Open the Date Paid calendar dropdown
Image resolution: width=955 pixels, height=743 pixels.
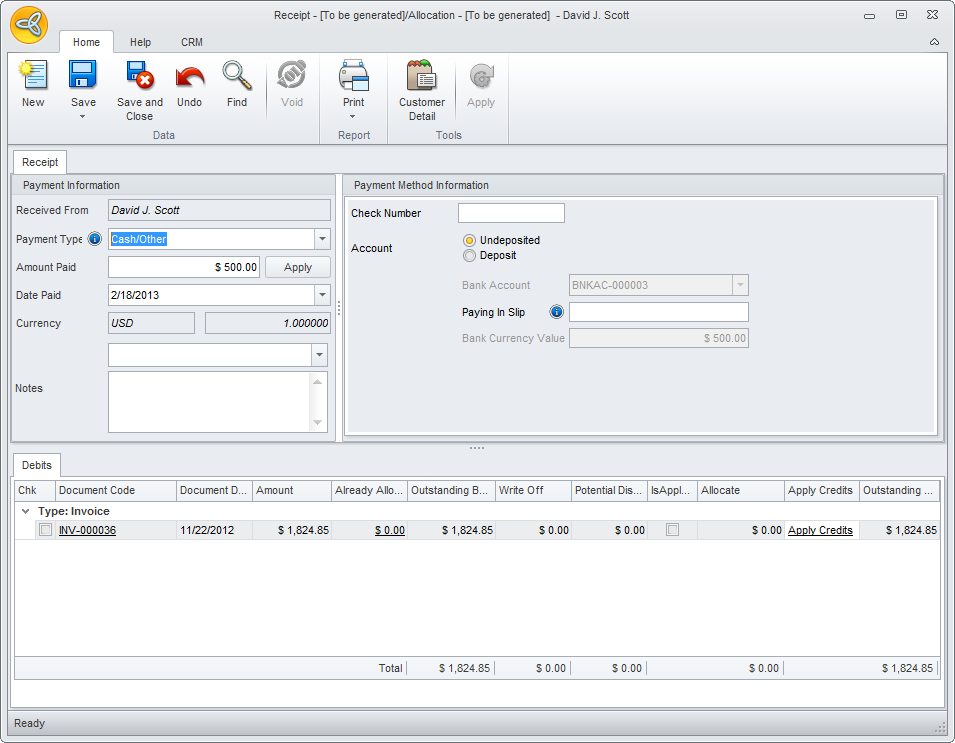pyautogui.click(x=322, y=295)
